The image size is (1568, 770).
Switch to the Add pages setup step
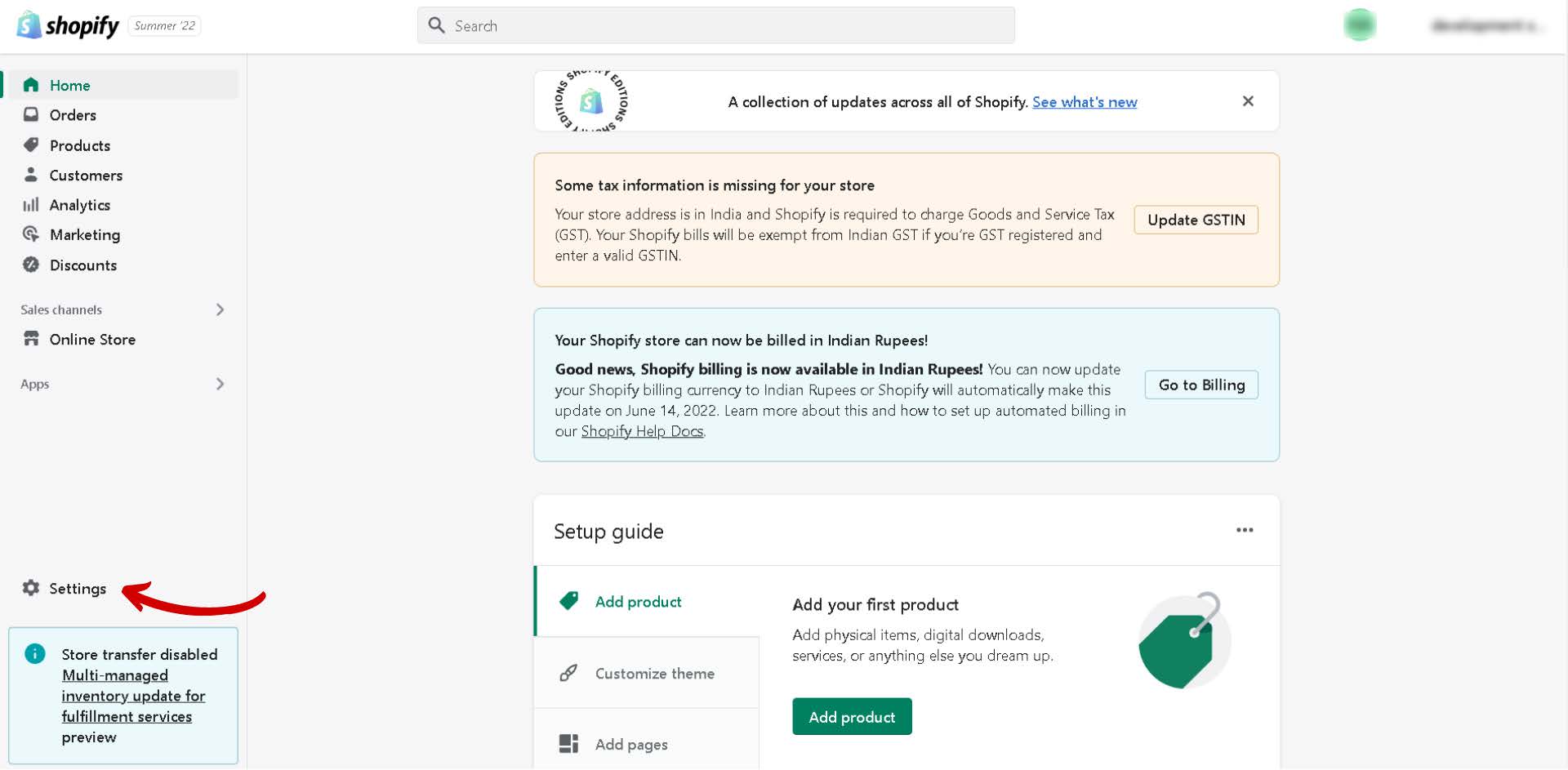[631, 744]
